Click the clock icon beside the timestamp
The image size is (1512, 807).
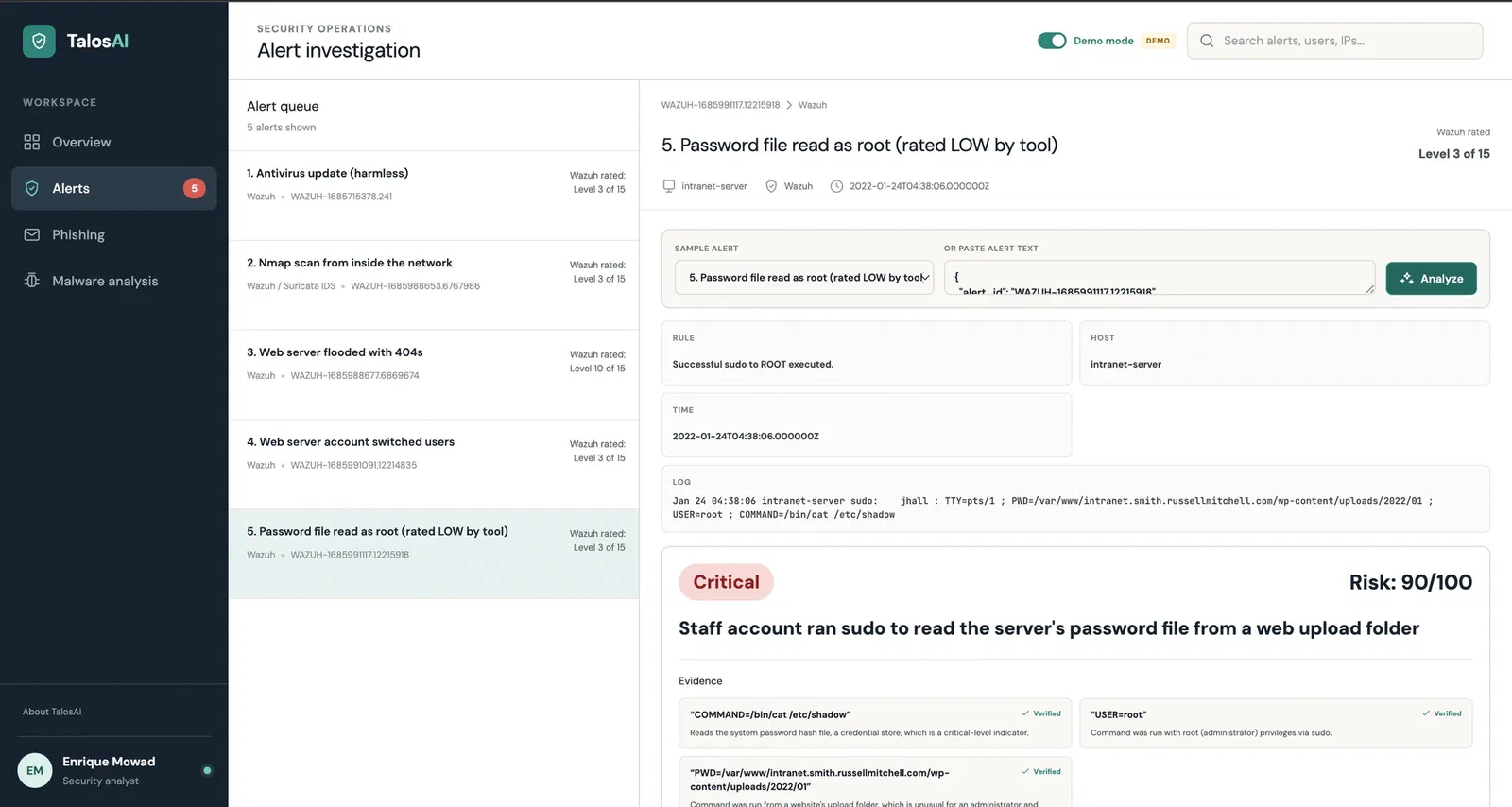(x=836, y=186)
